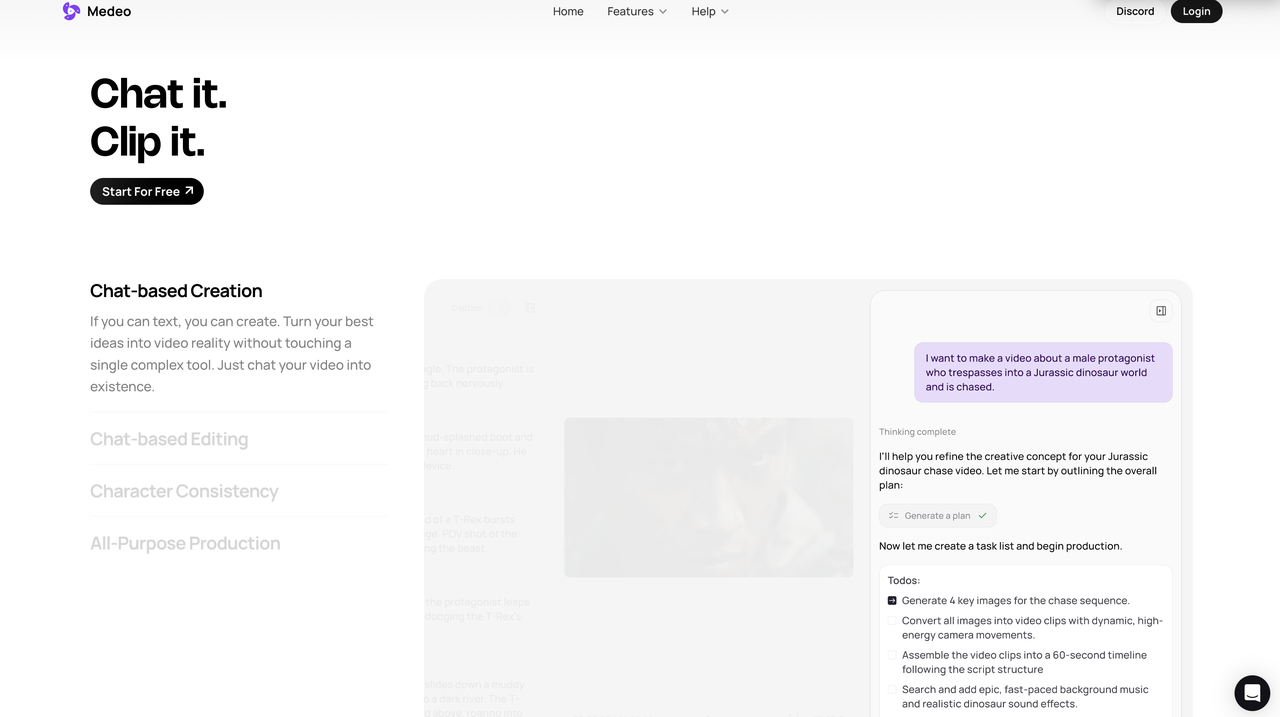This screenshot has width=1280, height=717.
Task: Check the Convert all images into video clips todo
Action: pos(892,621)
